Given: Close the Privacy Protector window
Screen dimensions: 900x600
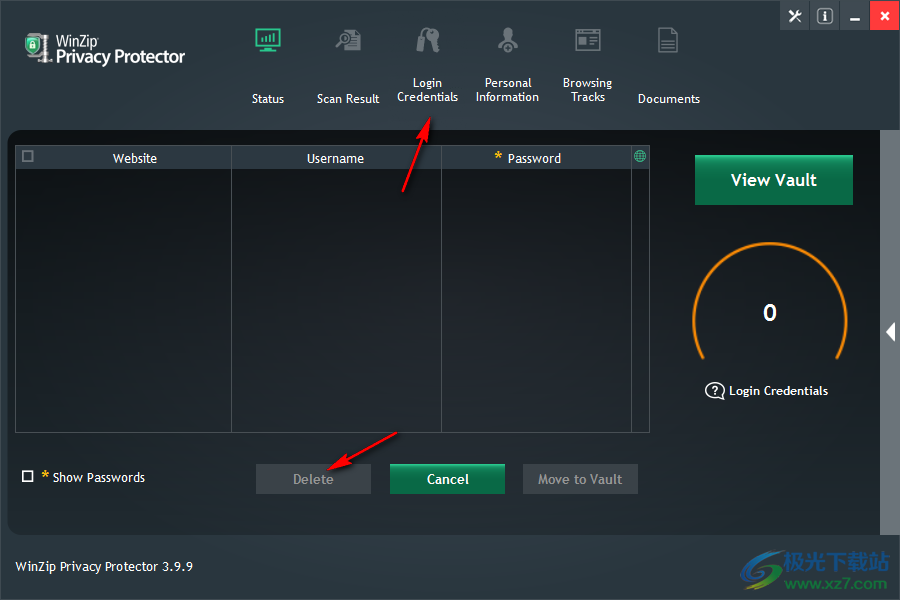Looking at the screenshot, I should click(885, 16).
